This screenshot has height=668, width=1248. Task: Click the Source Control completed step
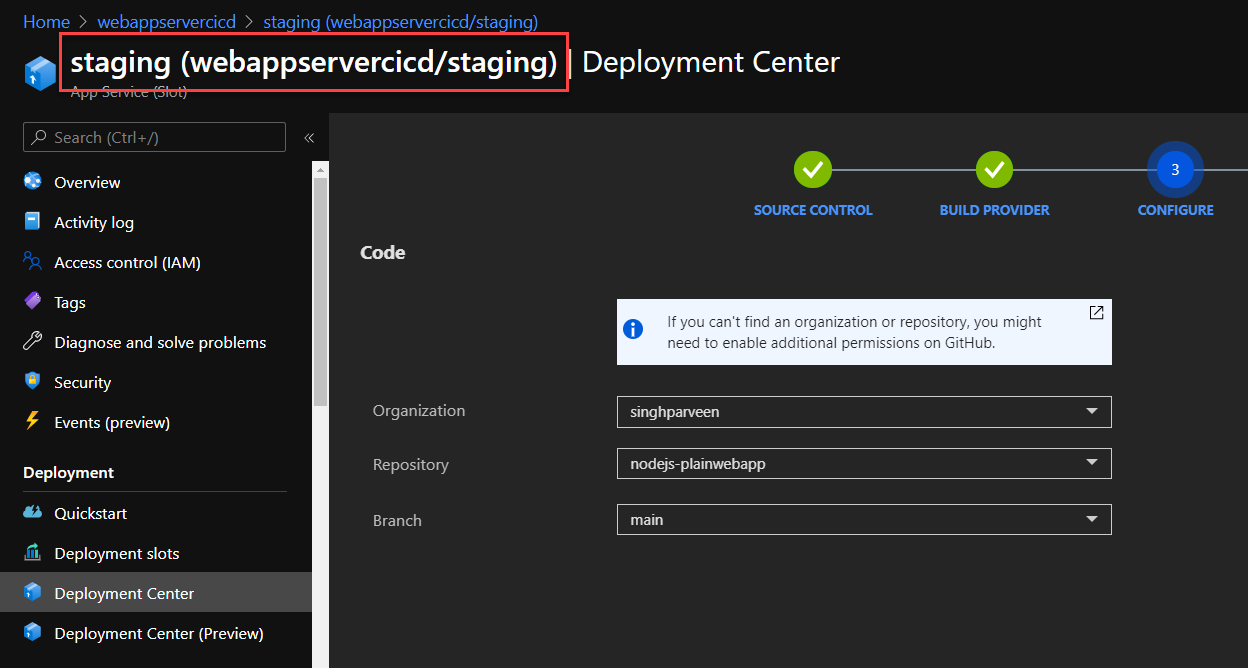813,171
